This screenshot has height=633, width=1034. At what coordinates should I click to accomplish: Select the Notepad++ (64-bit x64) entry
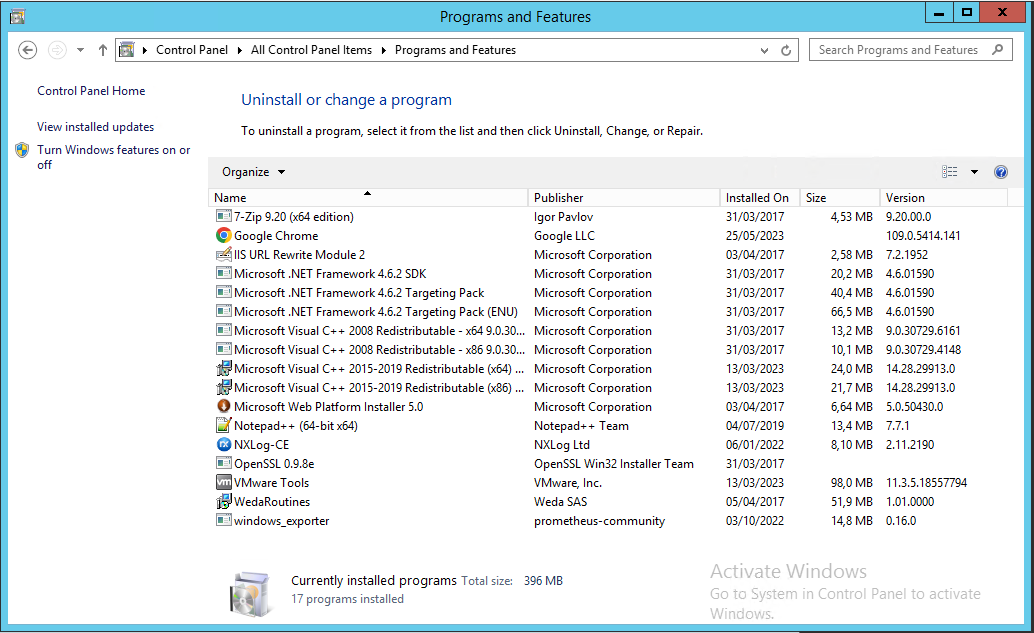[x=296, y=426]
